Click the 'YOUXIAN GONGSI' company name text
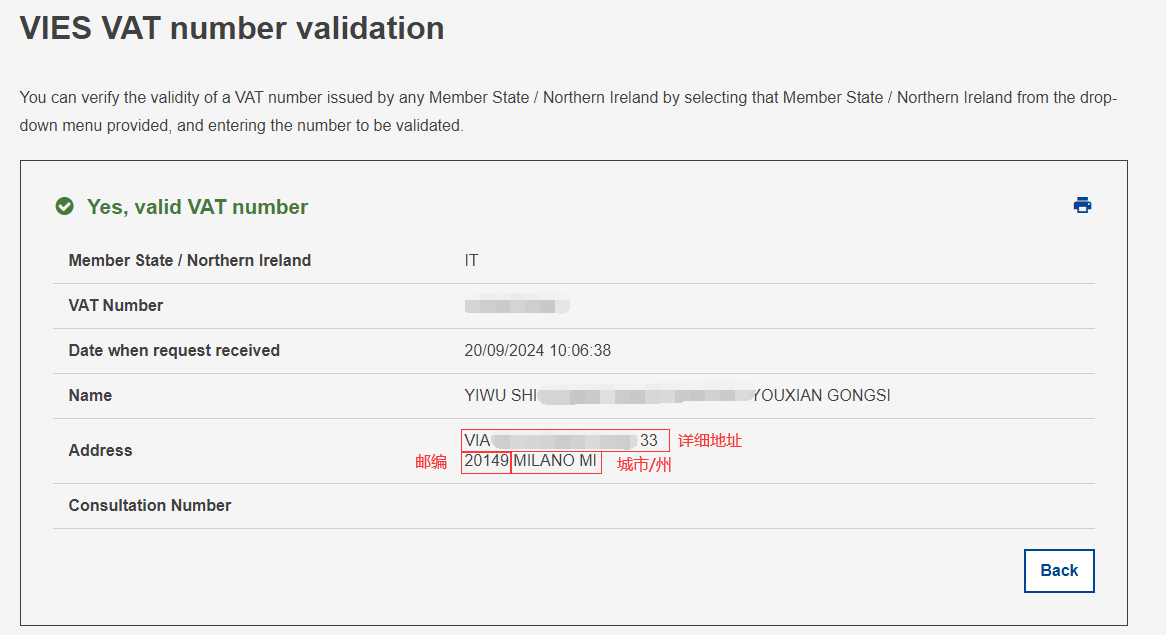 coord(821,395)
